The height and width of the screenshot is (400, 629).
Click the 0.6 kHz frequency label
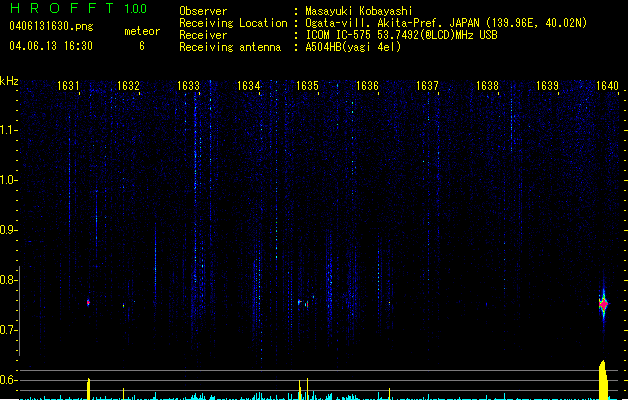[8, 380]
